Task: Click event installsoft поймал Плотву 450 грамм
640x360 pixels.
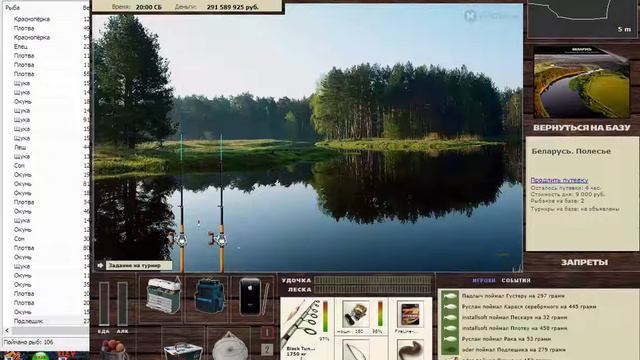Action: (514, 328)
